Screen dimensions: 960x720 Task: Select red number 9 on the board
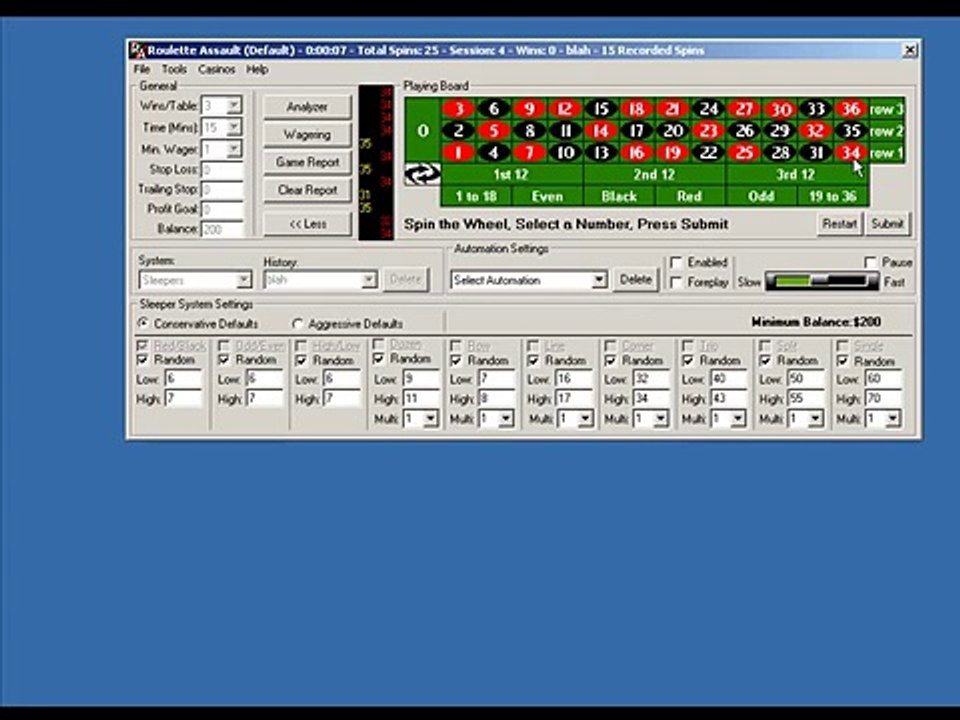pos(529,109)
